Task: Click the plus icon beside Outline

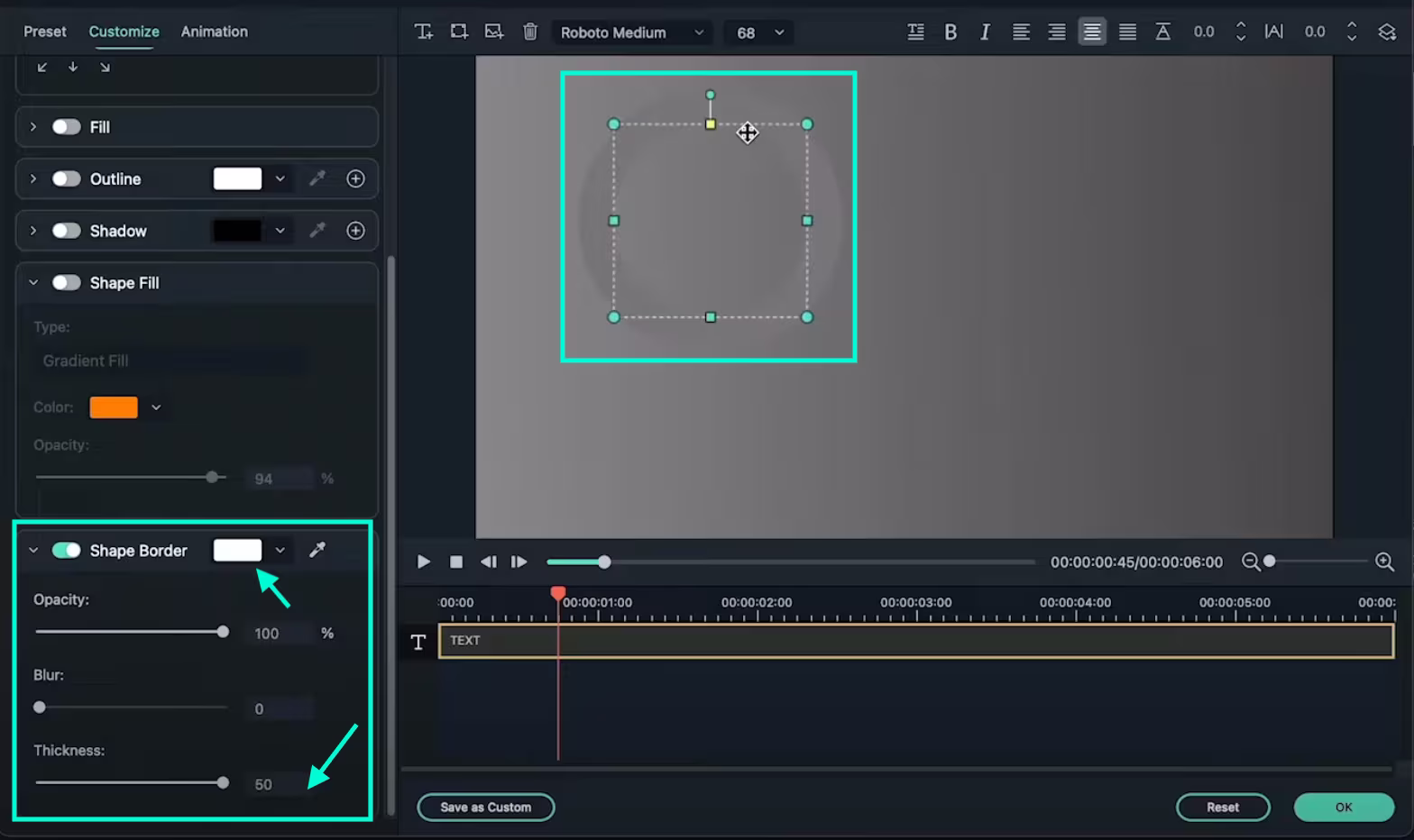Action: pyautogui.click(x=355, y=178)
